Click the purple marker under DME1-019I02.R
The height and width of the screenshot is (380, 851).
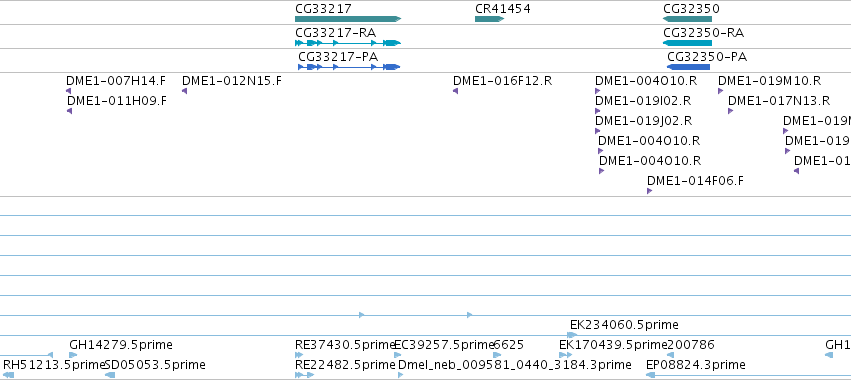coord(598,111)
